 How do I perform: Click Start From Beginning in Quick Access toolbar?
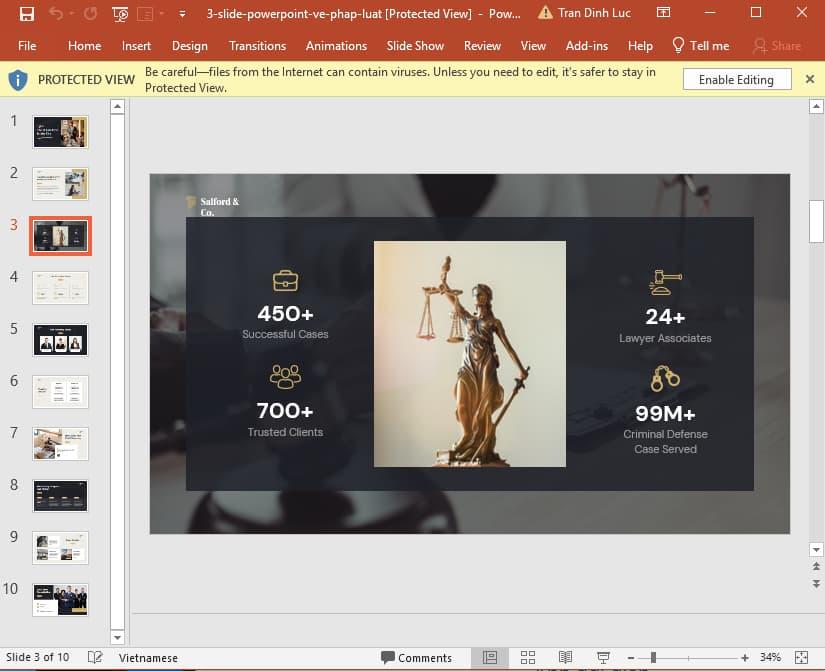[x=119, y=15]
